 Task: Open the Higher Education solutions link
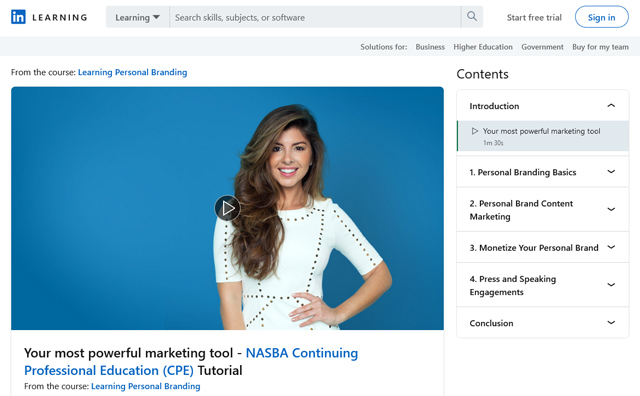[x=483, y=47]
